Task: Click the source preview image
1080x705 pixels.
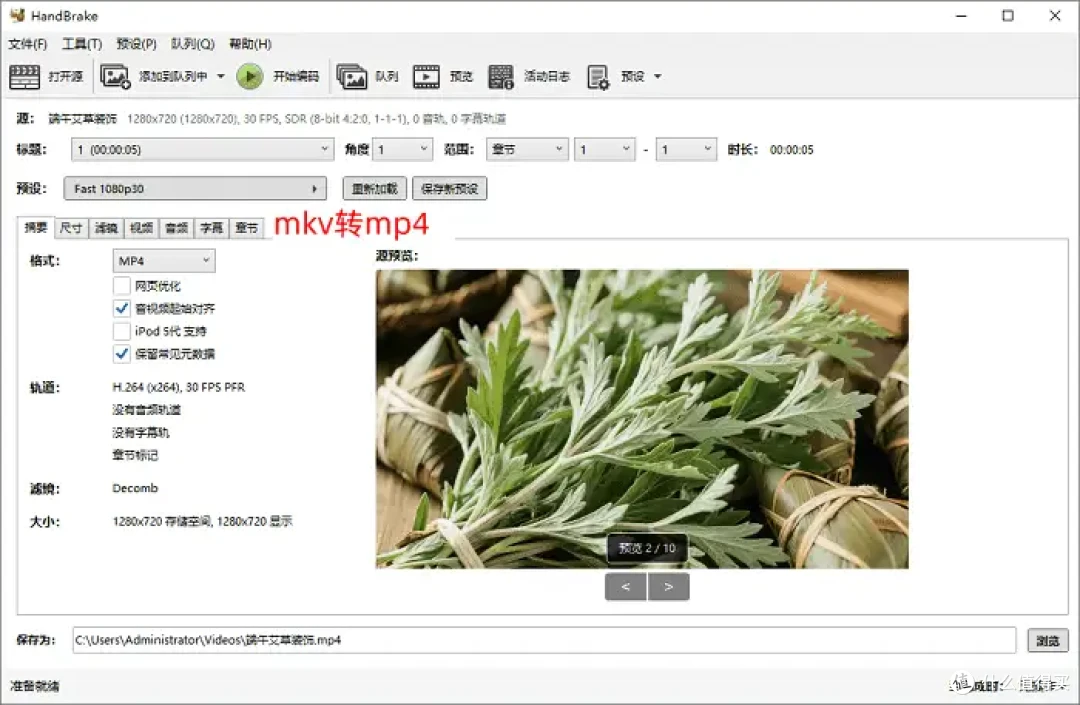Action: (x=642, y=419)
